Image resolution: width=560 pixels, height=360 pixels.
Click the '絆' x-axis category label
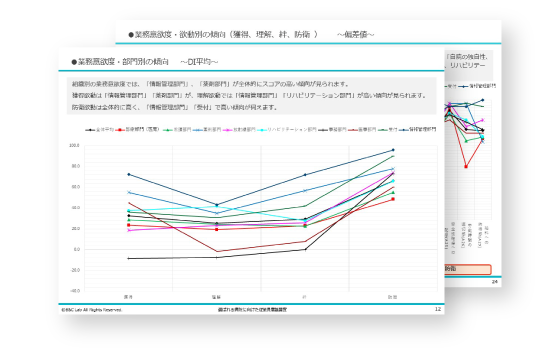pyautogui.click(x=304, y=297)
